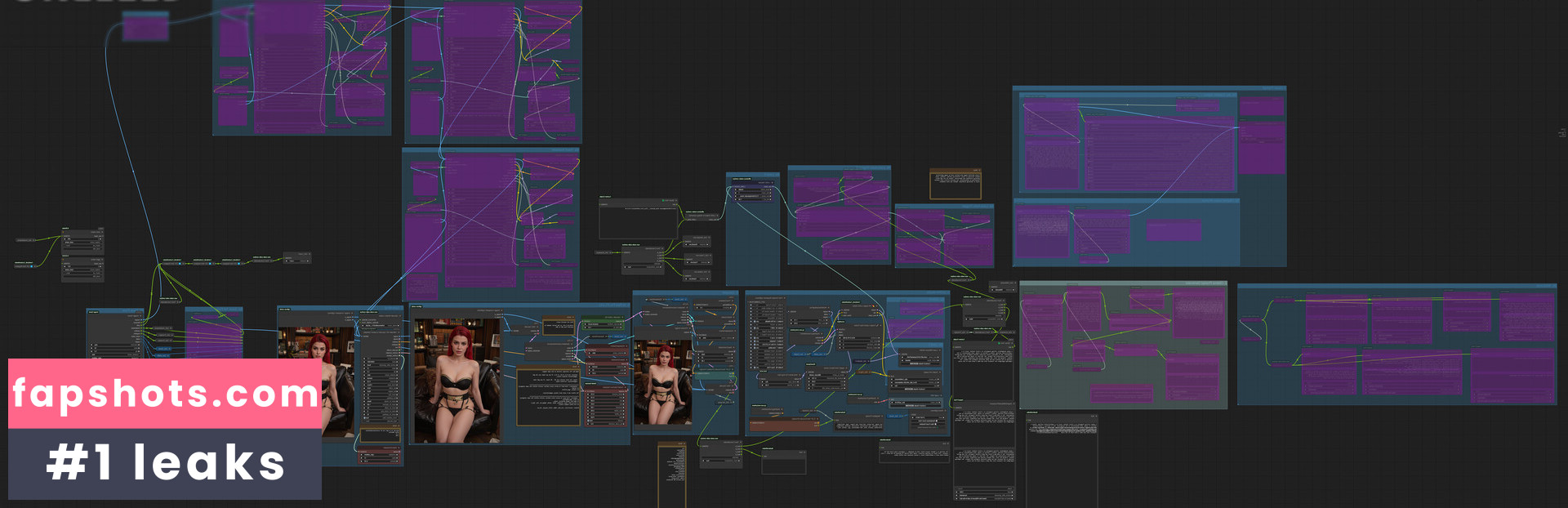The image size is (1568, 508).
Task: Open the pink fapshots.com banner
Action: (165, 394)
